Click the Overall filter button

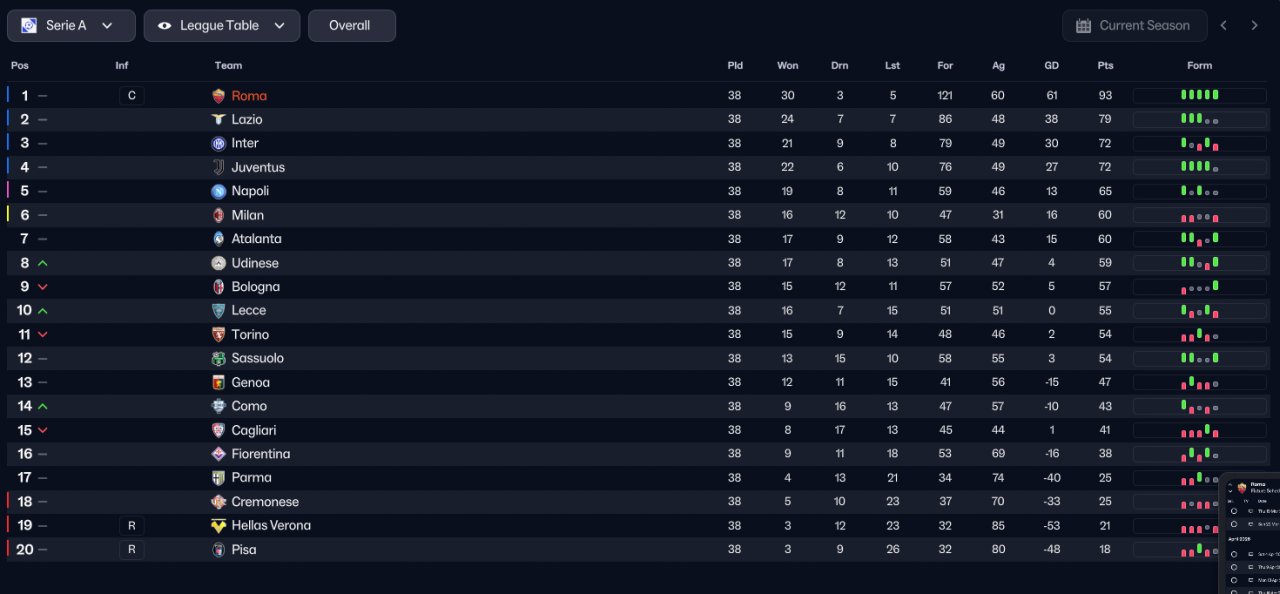click(351, 26)
